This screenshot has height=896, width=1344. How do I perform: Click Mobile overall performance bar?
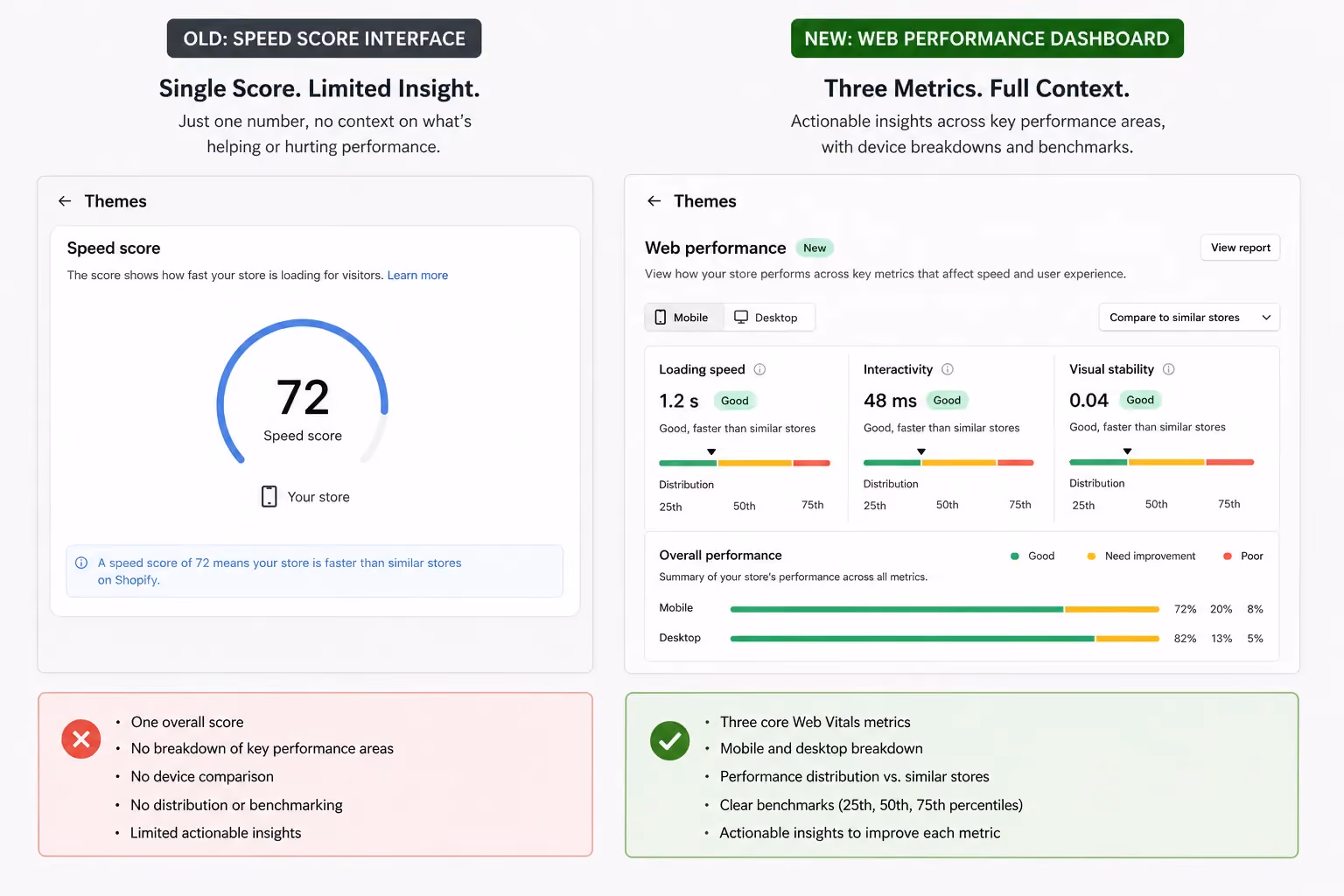tap(945, 609)
